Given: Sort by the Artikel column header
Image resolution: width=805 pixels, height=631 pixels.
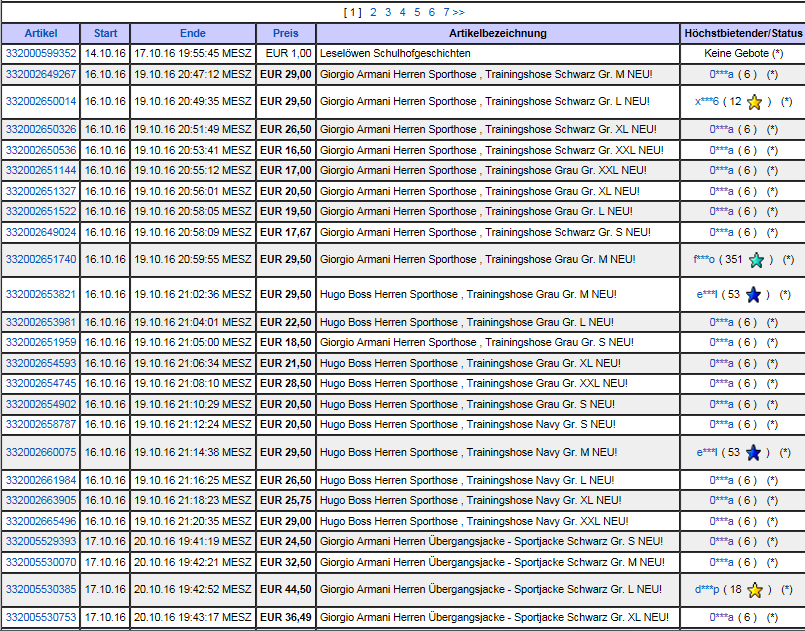Looking at the screenshot, I should [41, 33].
